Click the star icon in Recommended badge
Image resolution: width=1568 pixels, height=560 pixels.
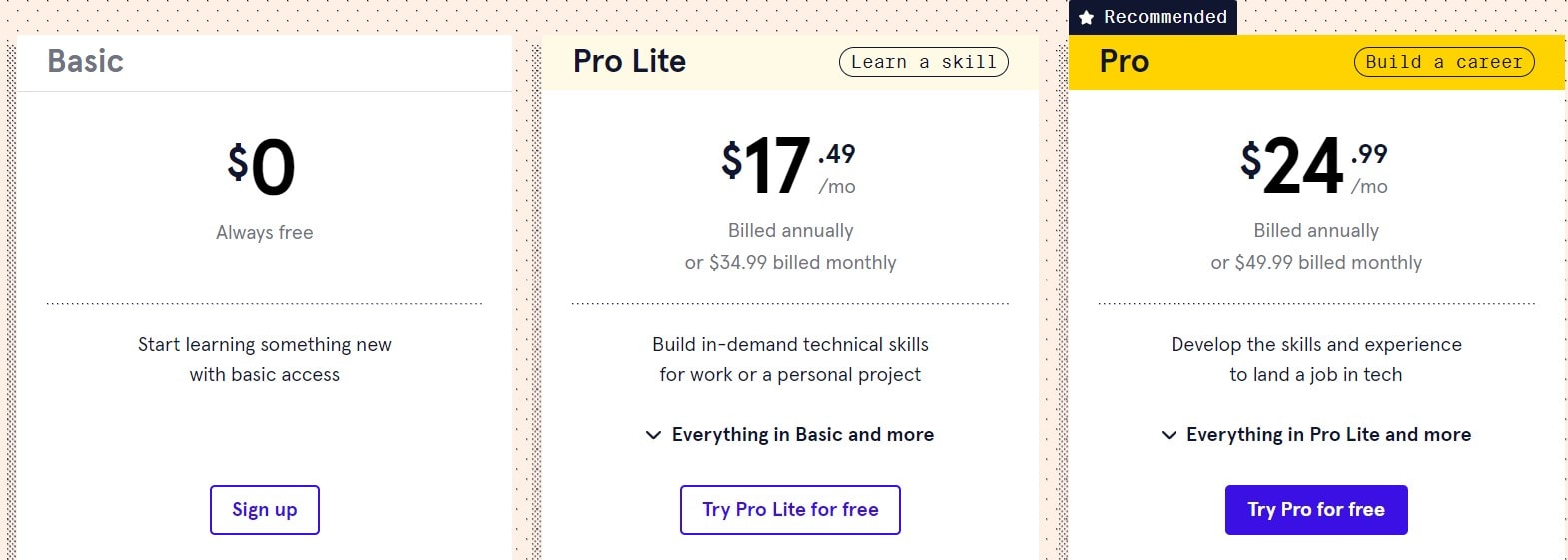(x=1087, y=18)
